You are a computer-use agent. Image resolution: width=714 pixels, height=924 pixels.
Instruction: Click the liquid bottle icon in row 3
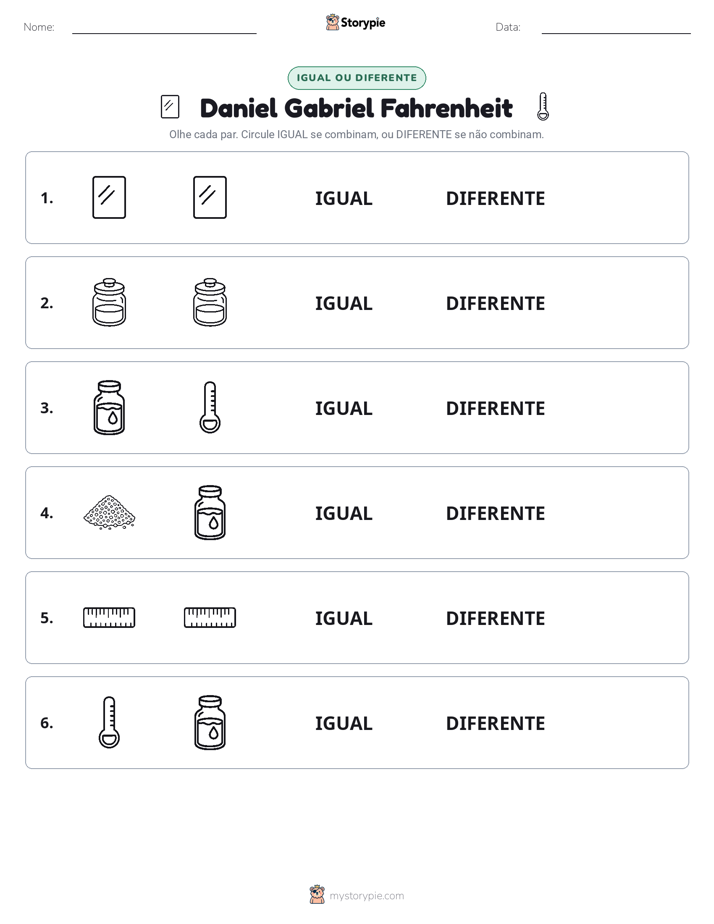pyautogui.click(x=109, y=407)
